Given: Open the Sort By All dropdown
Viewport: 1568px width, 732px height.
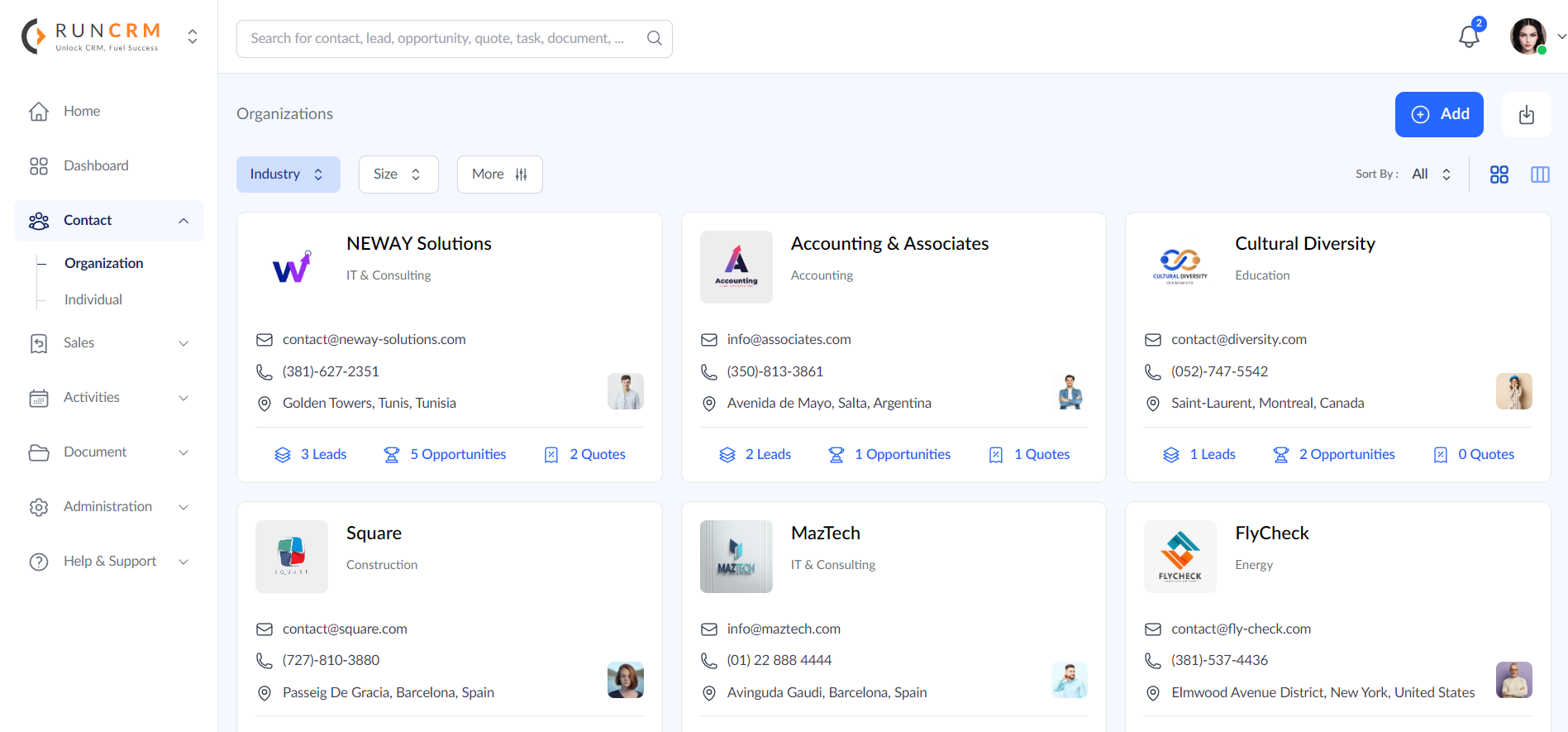Looking at the screenshot, I should 1431,175.
